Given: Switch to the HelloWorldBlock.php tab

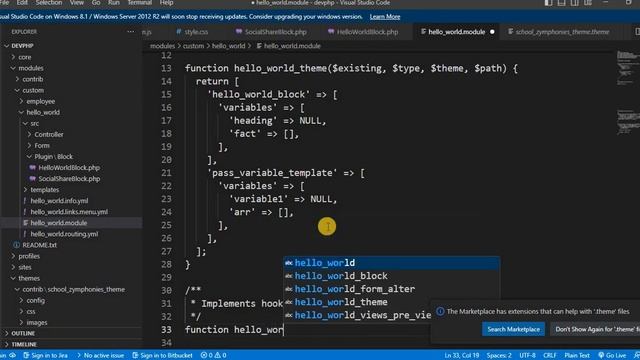Looking at the screenshot, I should [x=363, y=32].
